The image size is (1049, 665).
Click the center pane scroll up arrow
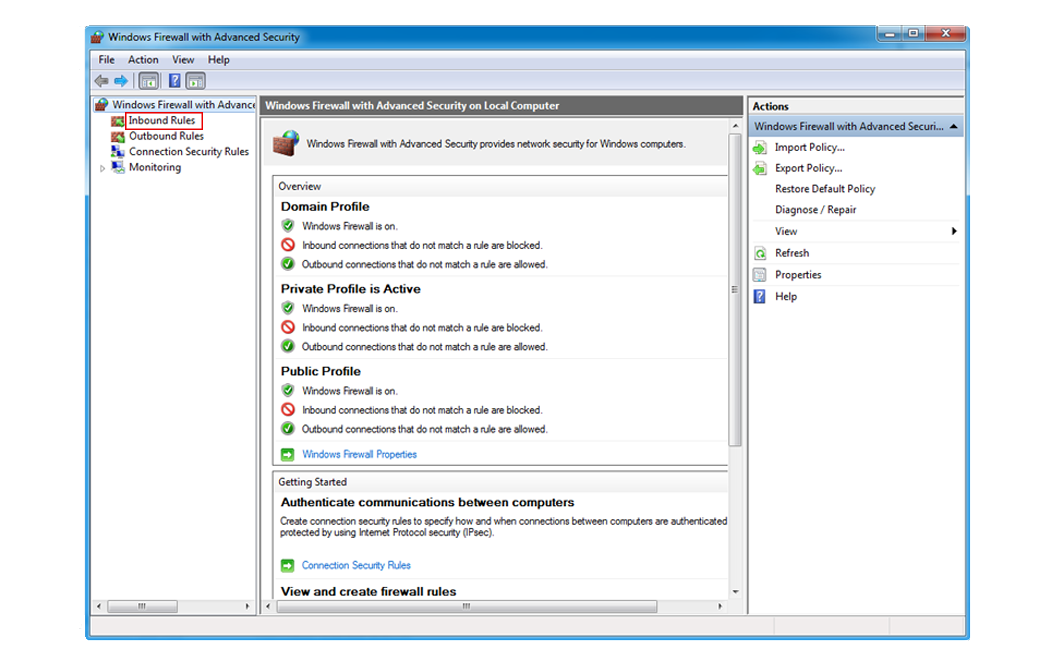coord(735,126)
